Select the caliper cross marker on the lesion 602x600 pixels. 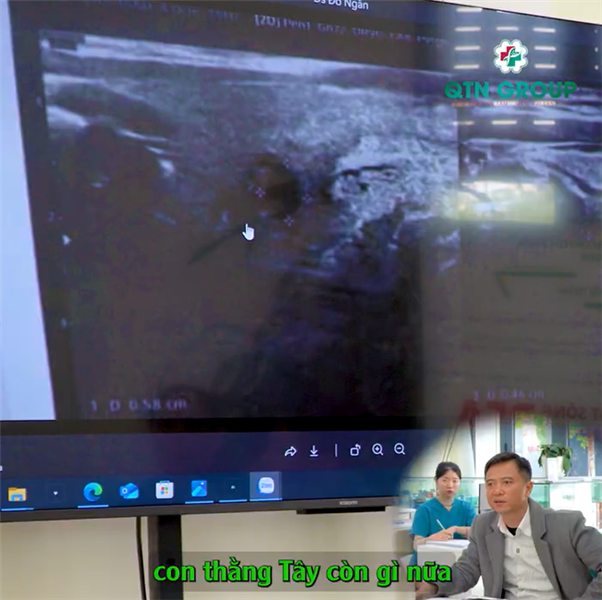pyautogui.click(x=260, y=191)
